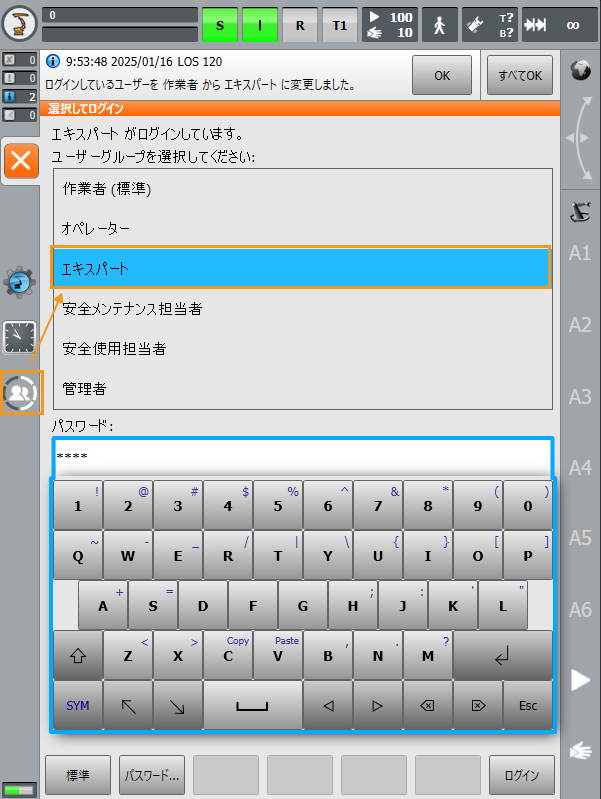Open the 6D mouse jog settings icon
The image size is (601, 799).
(581, 211)
